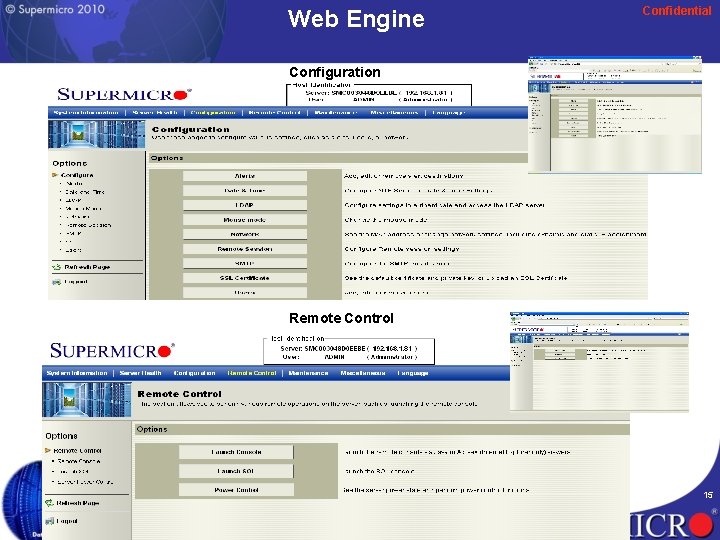
Task: Click the Configuration page heading text
Action: coord(191,129)
